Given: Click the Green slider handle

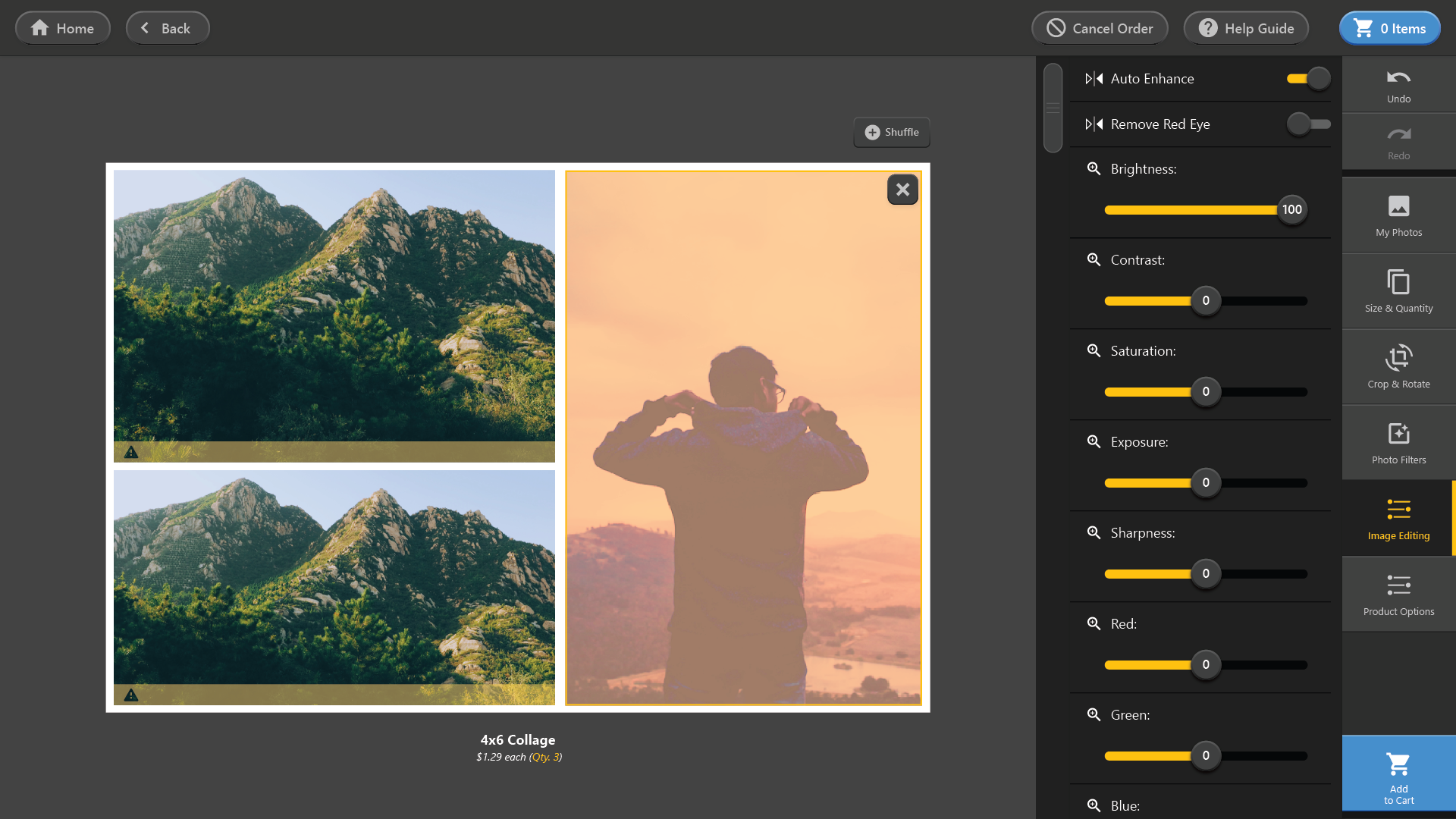Looking at the screenshot, I should point(1206,755).
